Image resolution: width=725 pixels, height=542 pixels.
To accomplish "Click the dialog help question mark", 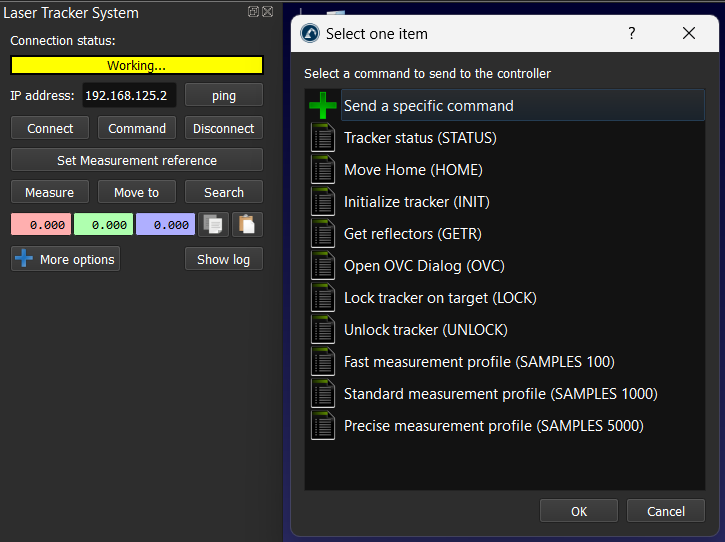I will (631, 34).
